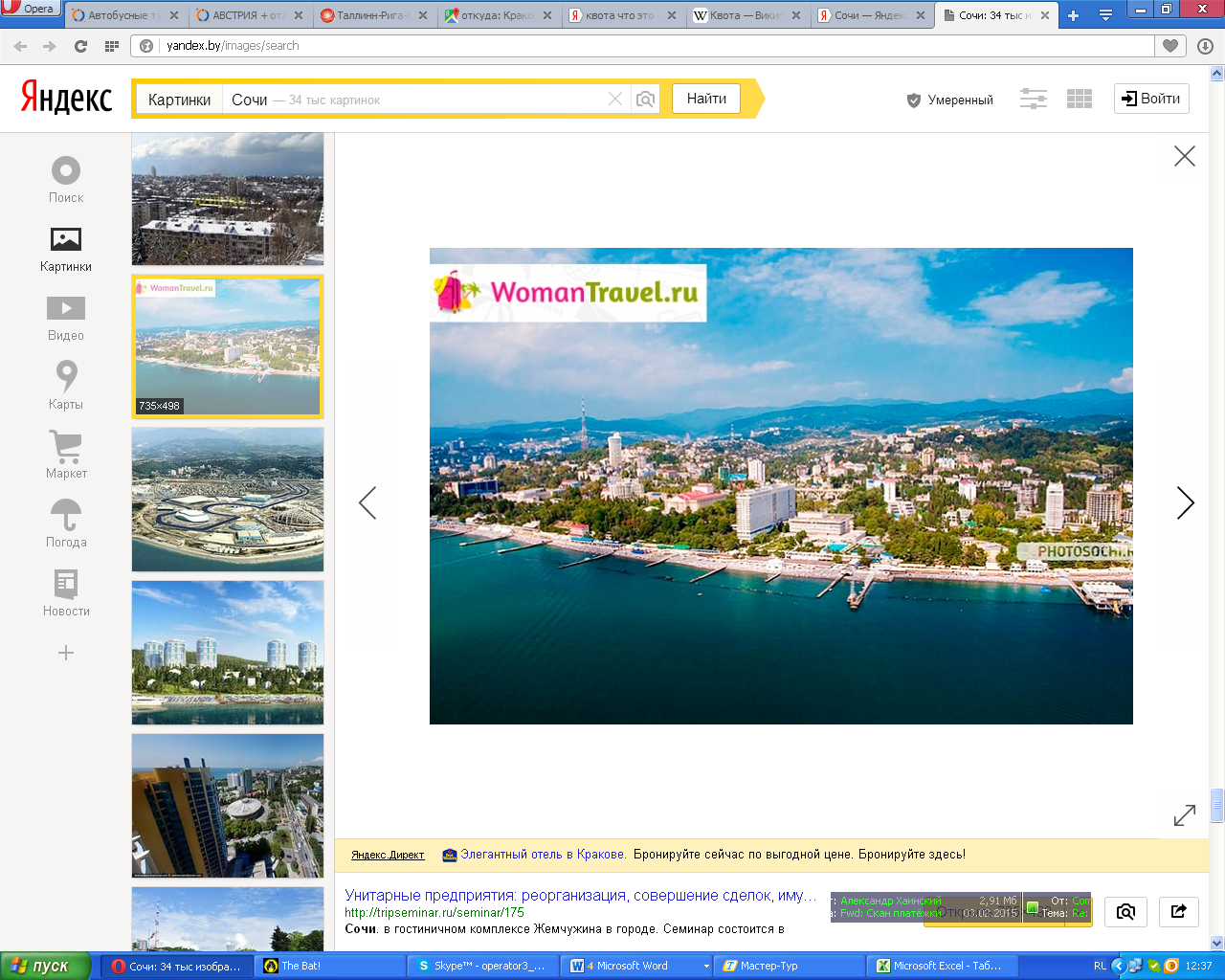The height and width of the screenshot is (980, 1225).
Task: Expand the image to fullscreen
Action: [1185, 815]
